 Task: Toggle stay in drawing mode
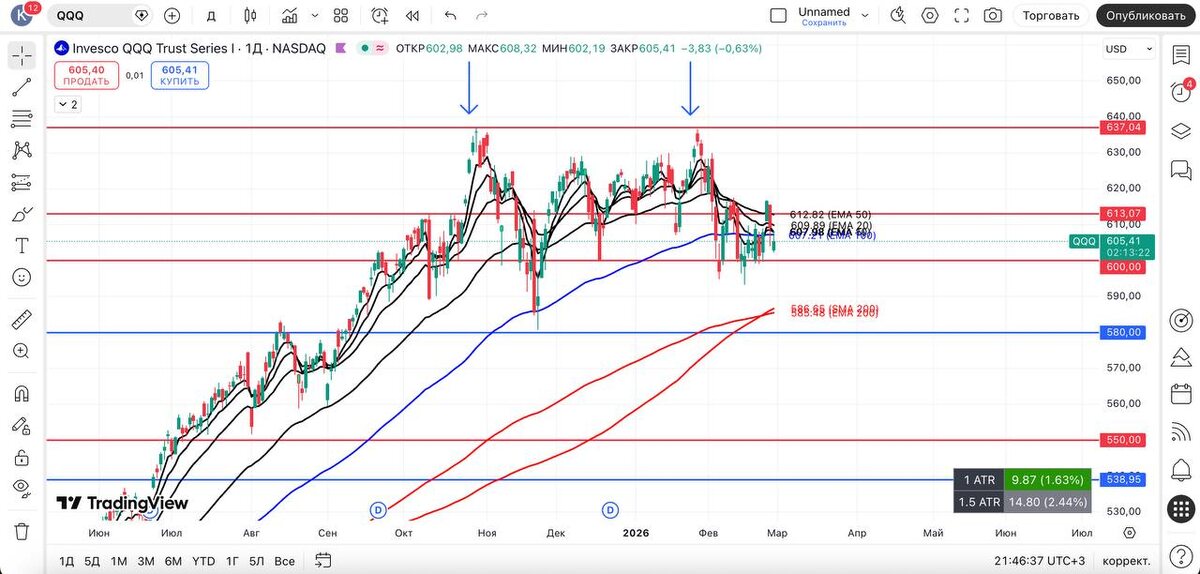22,426
